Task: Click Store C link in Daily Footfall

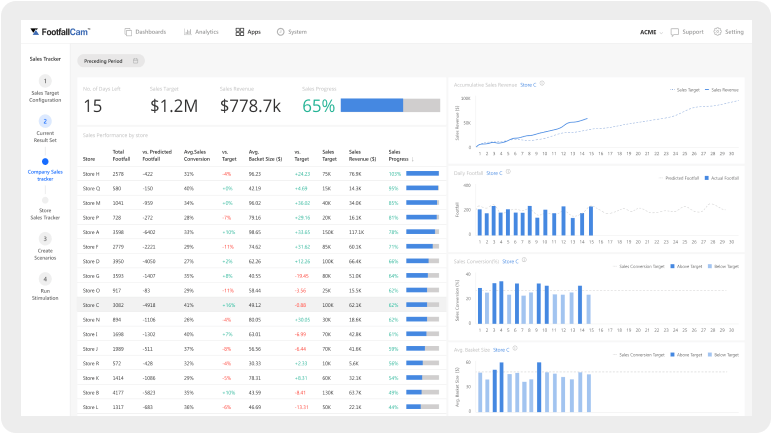Action: [494, 173]
